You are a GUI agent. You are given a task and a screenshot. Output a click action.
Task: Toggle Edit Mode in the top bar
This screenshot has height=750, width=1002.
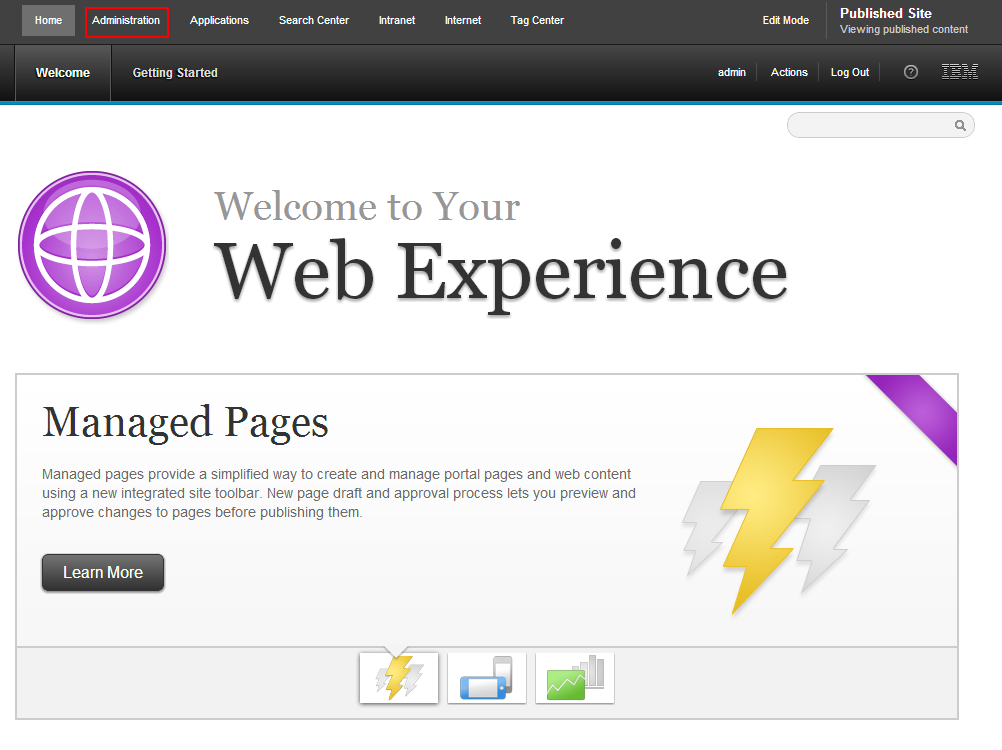pyautogui.click(x=786, y=21)
